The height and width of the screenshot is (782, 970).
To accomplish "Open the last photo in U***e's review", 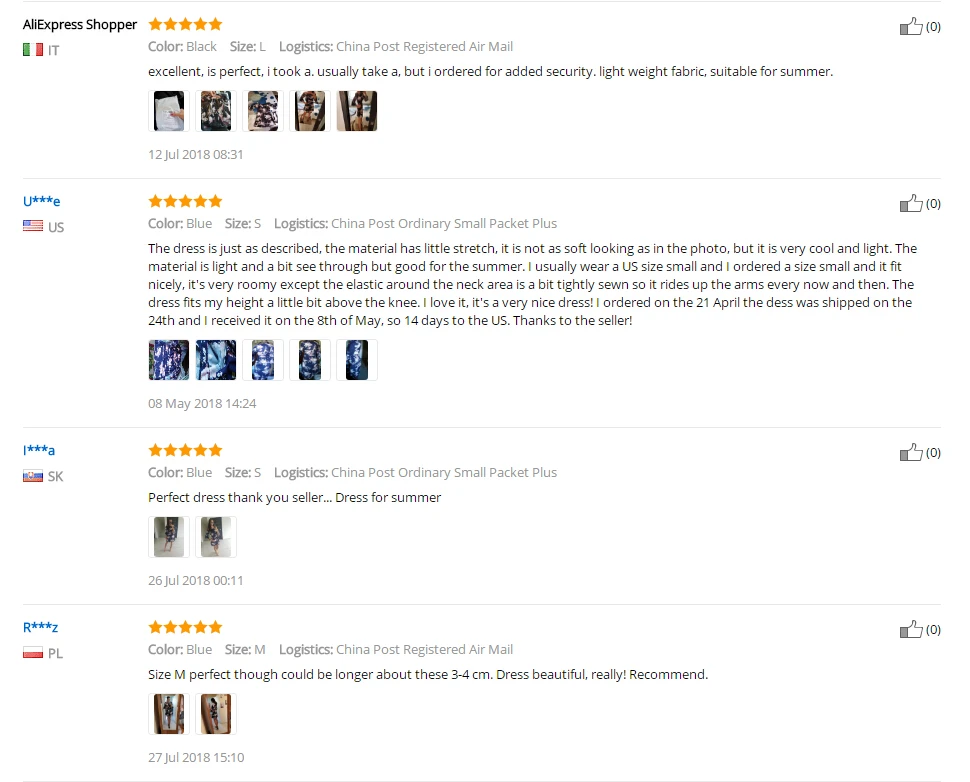I will [x=357, y=359].
